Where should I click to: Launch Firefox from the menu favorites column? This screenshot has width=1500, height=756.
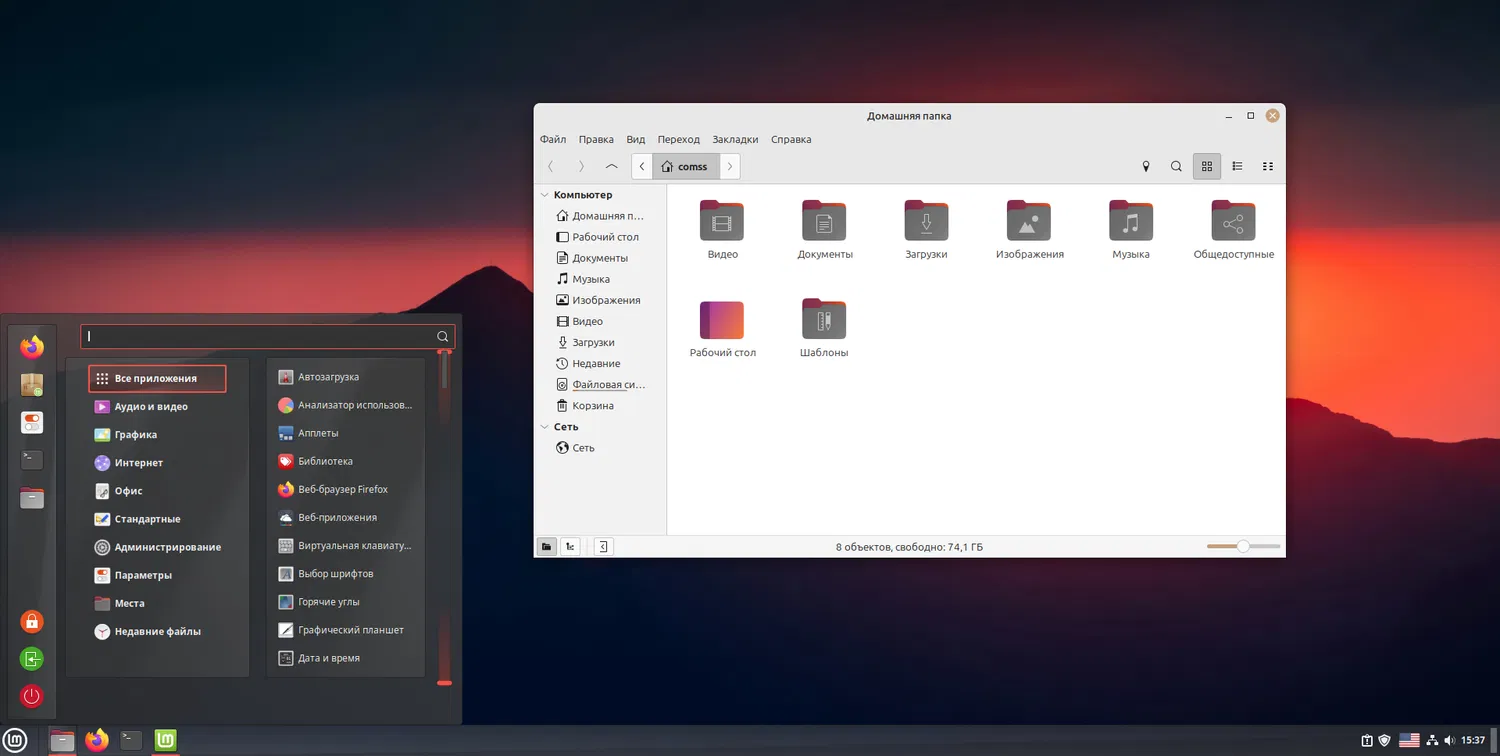pos(32,347)
